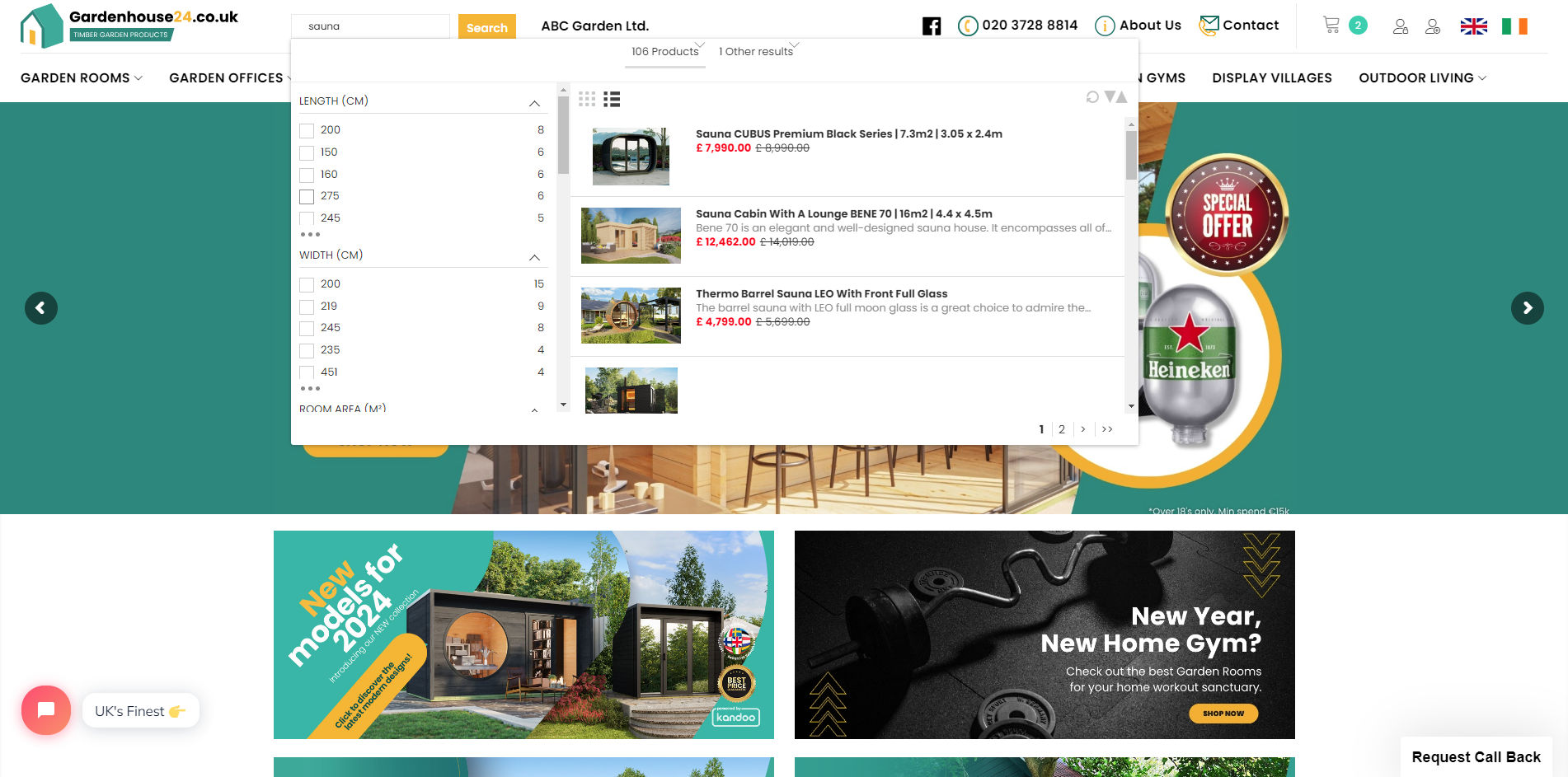
Task: Click the register account icon
Action: 1433,26
